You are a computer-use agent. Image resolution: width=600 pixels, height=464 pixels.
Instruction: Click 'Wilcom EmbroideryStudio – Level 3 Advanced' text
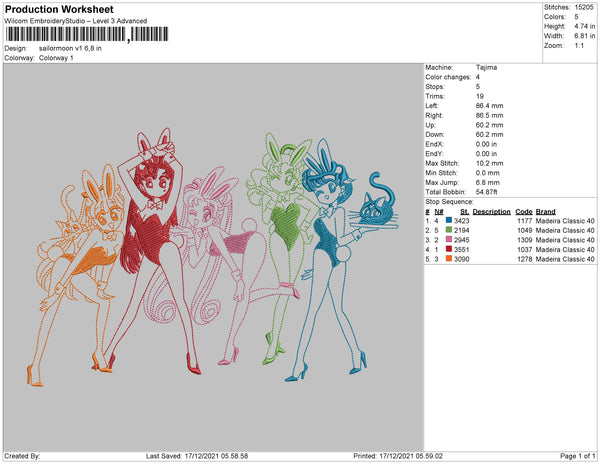76,21
